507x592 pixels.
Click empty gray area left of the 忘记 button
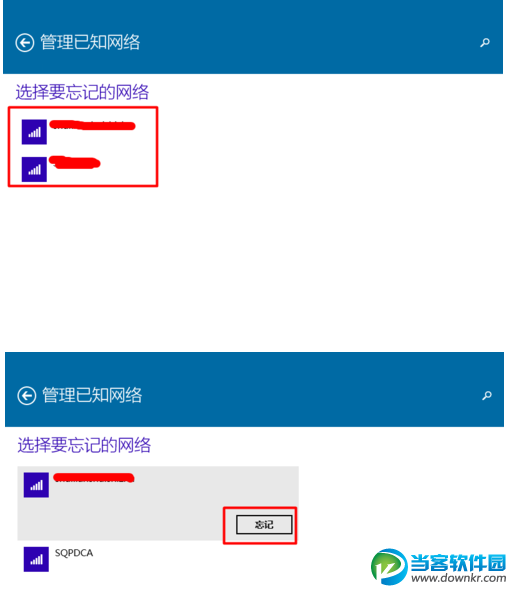(121, 523)
